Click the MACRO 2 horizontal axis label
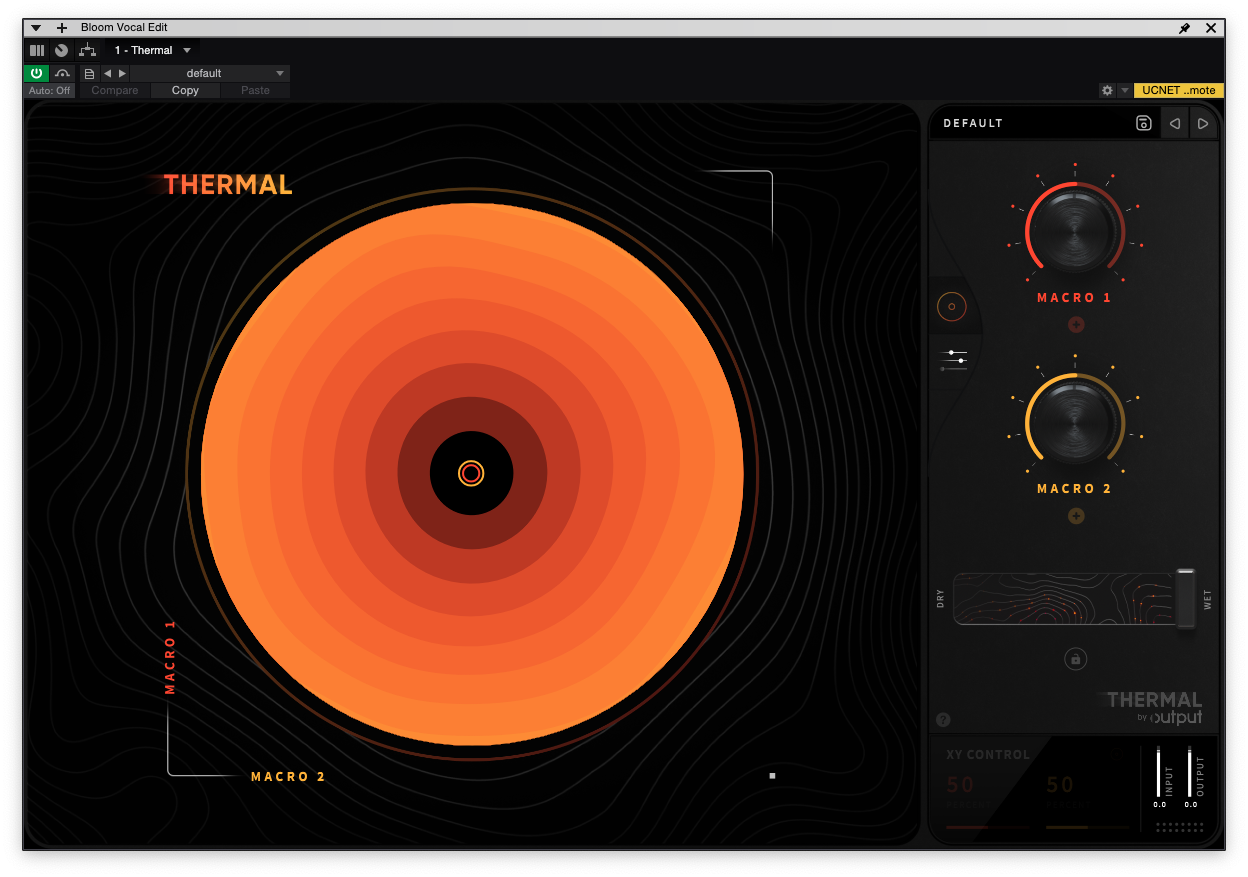The height and width of the screenshot is (877, 1248). [288, 776]
